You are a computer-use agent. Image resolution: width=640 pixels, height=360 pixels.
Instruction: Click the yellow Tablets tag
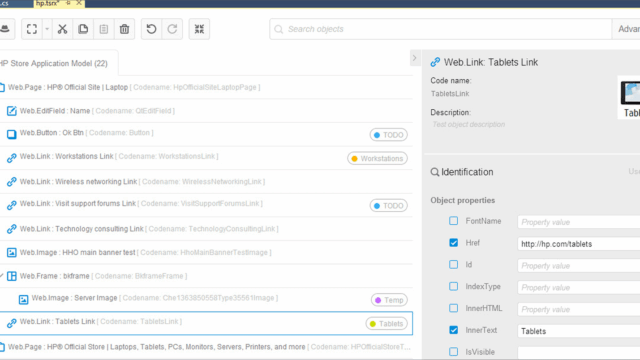click(387, 324)
